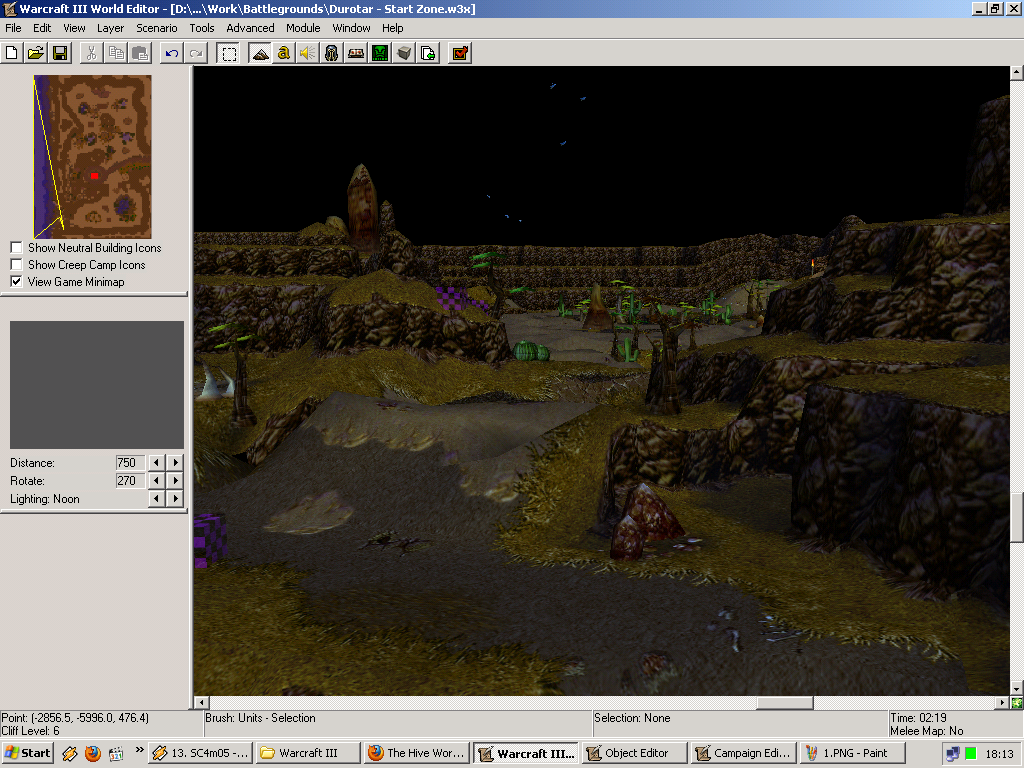This screenshot has height=768, width=1024.
Task: Undo the last action
Action: click(x=172, y=53)
